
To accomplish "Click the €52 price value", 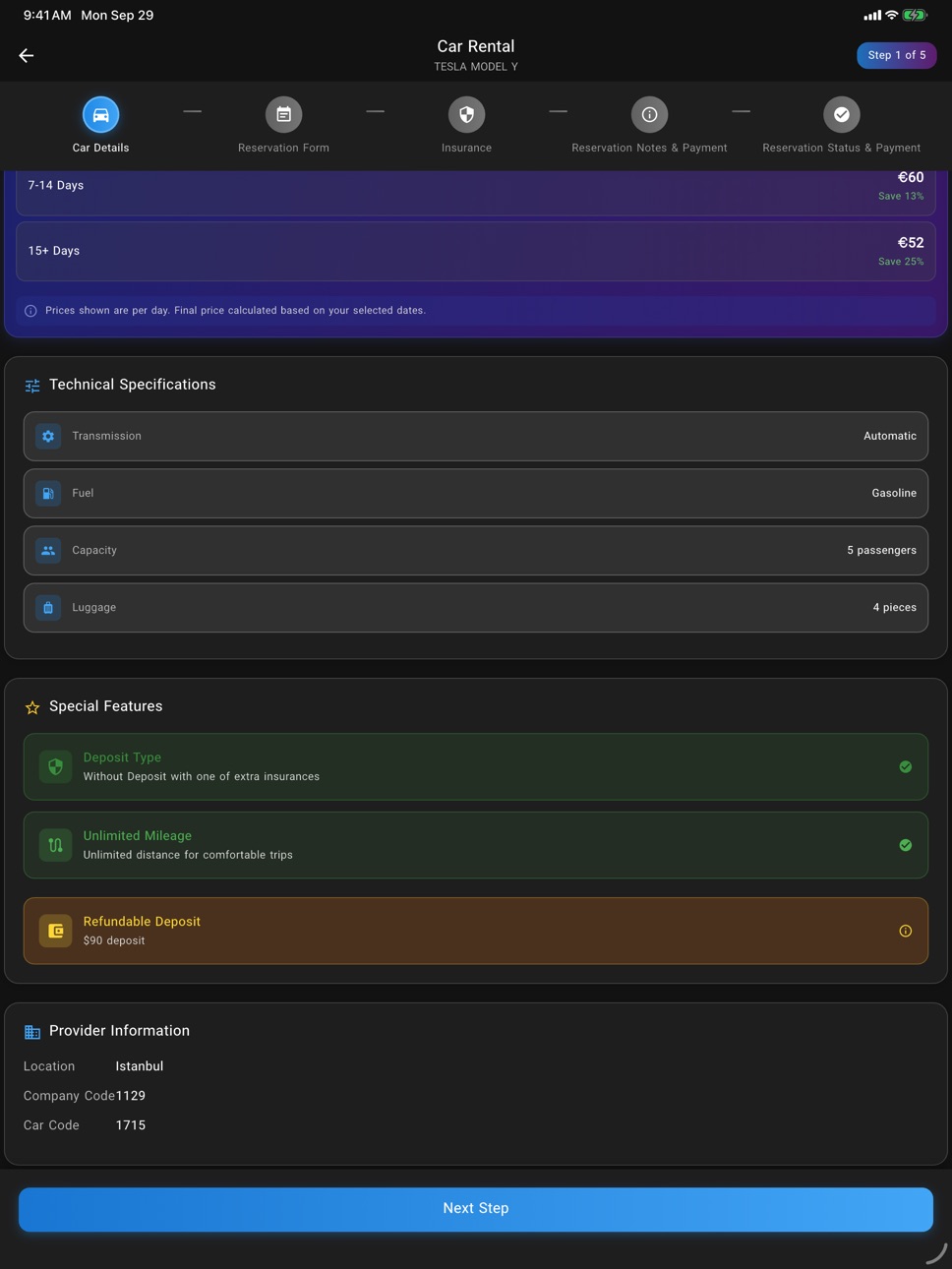I will pos(911,242).
